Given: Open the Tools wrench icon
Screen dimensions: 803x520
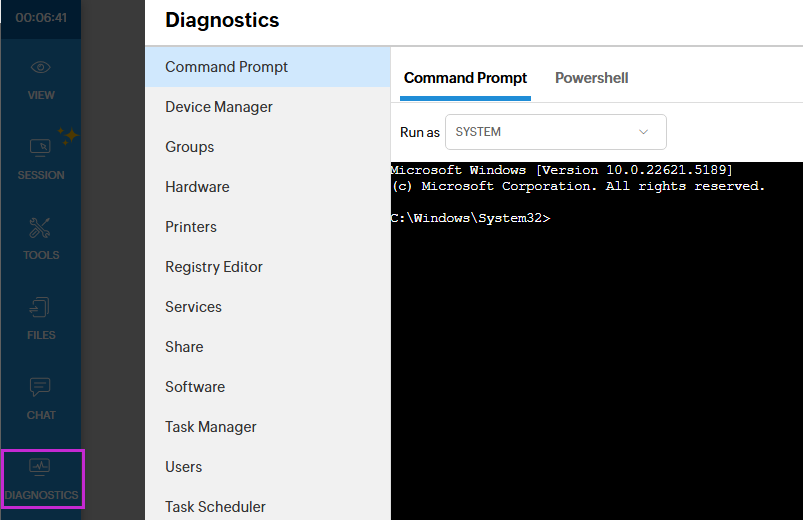Looking at the screenshot, I should pyautogui.click(x=41, y=228).
